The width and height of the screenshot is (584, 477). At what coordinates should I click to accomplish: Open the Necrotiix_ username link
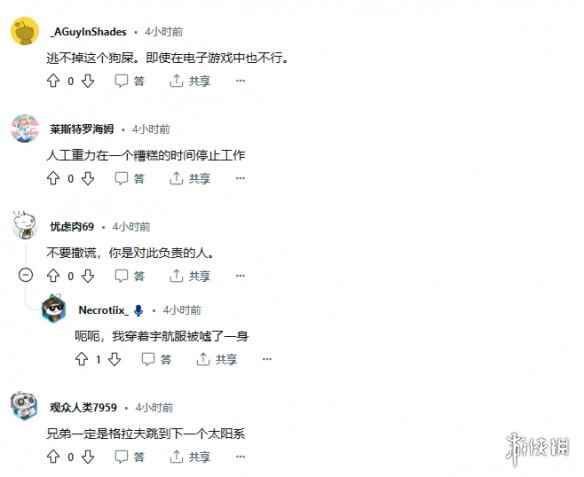coord(104,310)
